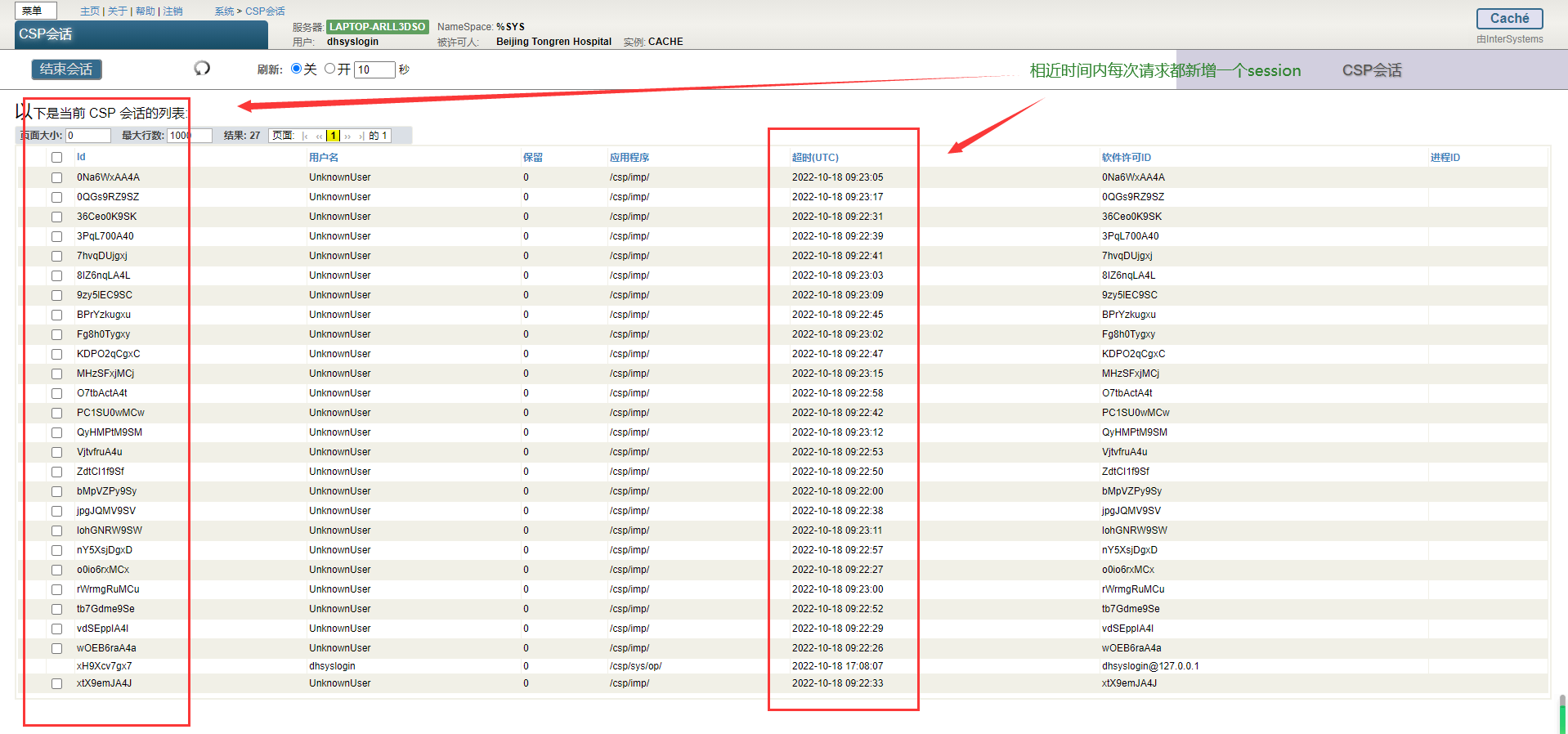Open the 系统 breadcrumb link

(224, 11)
